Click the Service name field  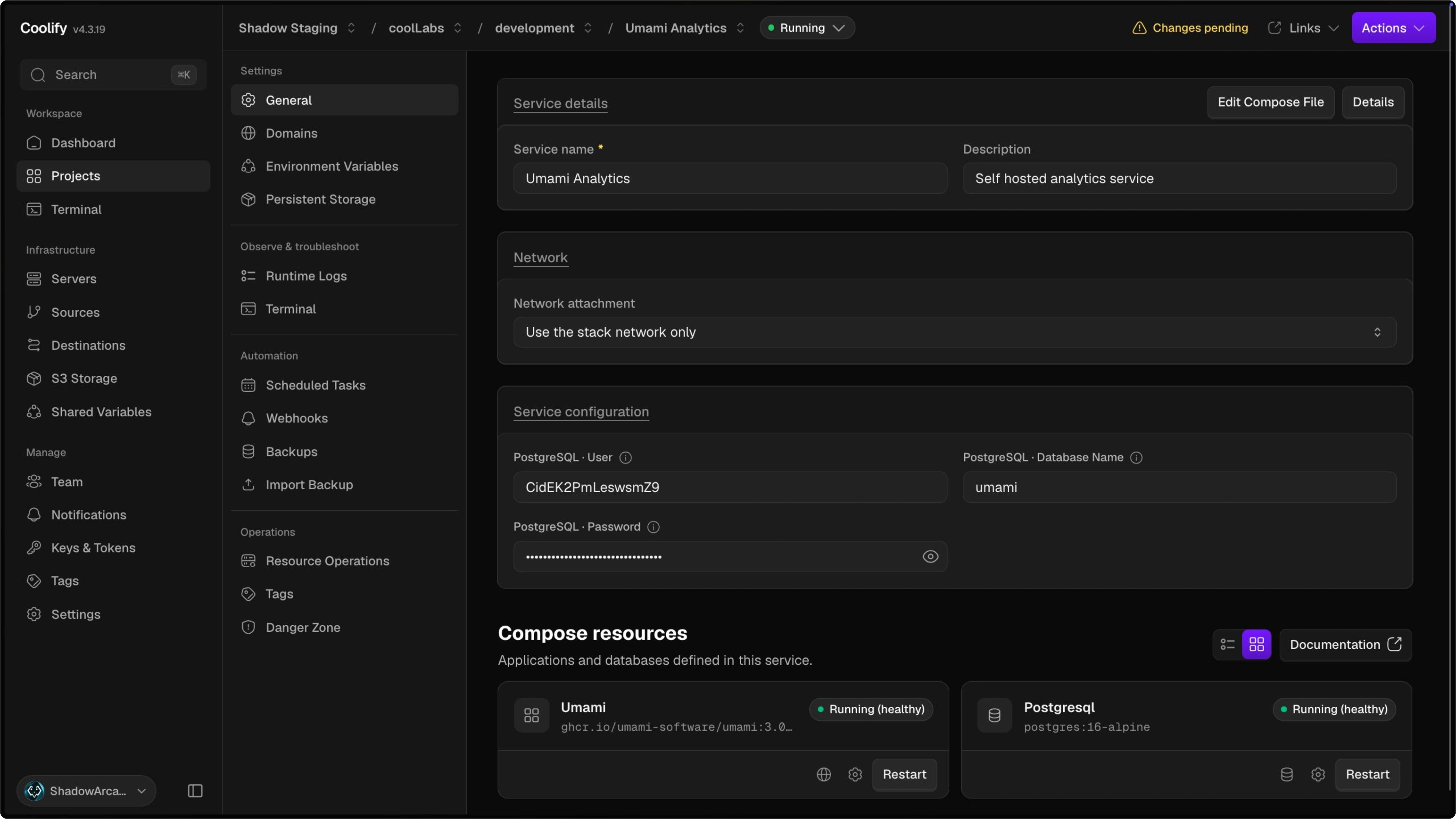click(730, 179)
